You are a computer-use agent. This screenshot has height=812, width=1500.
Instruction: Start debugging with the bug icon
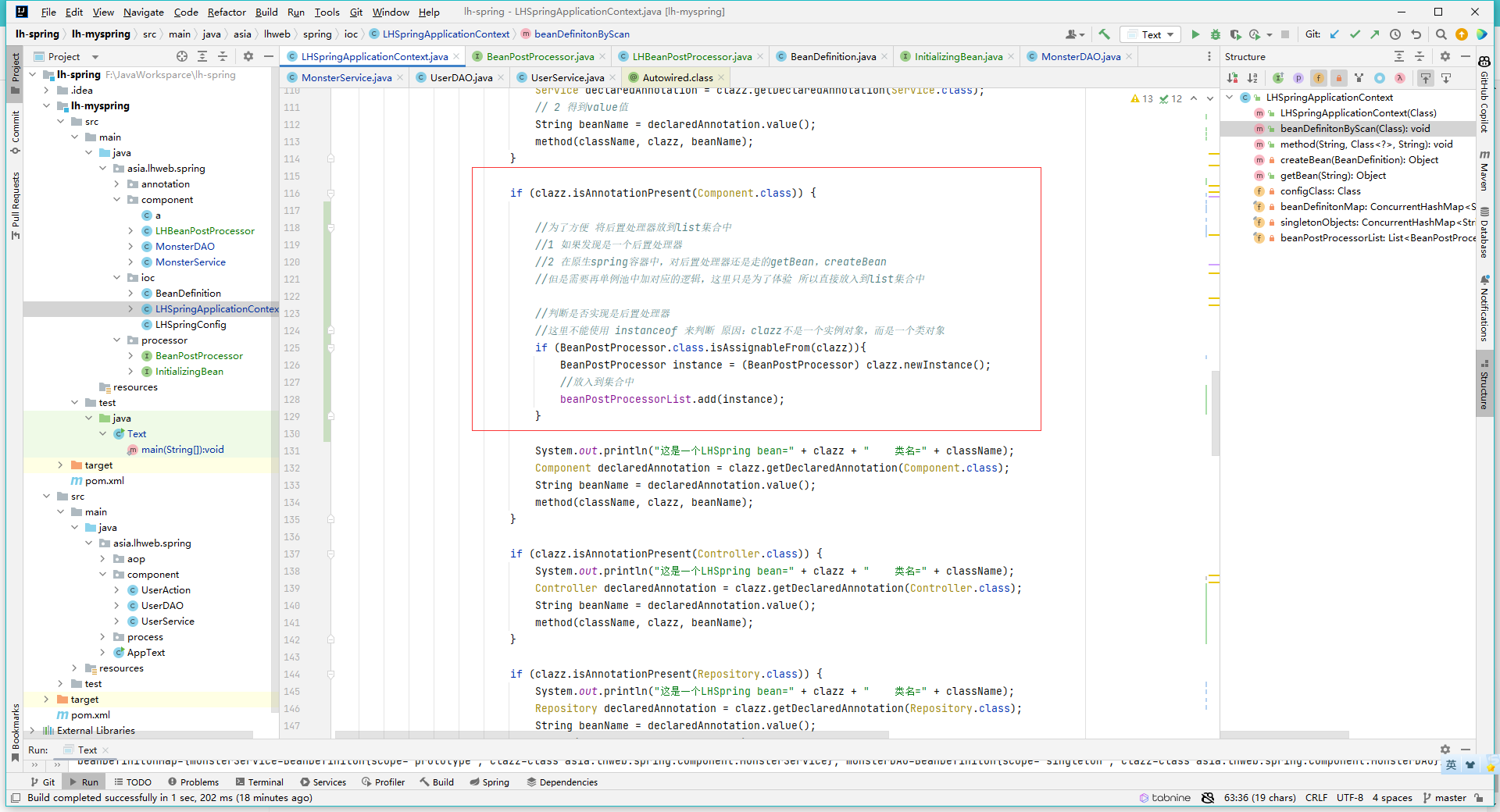tap(1215, 34)
